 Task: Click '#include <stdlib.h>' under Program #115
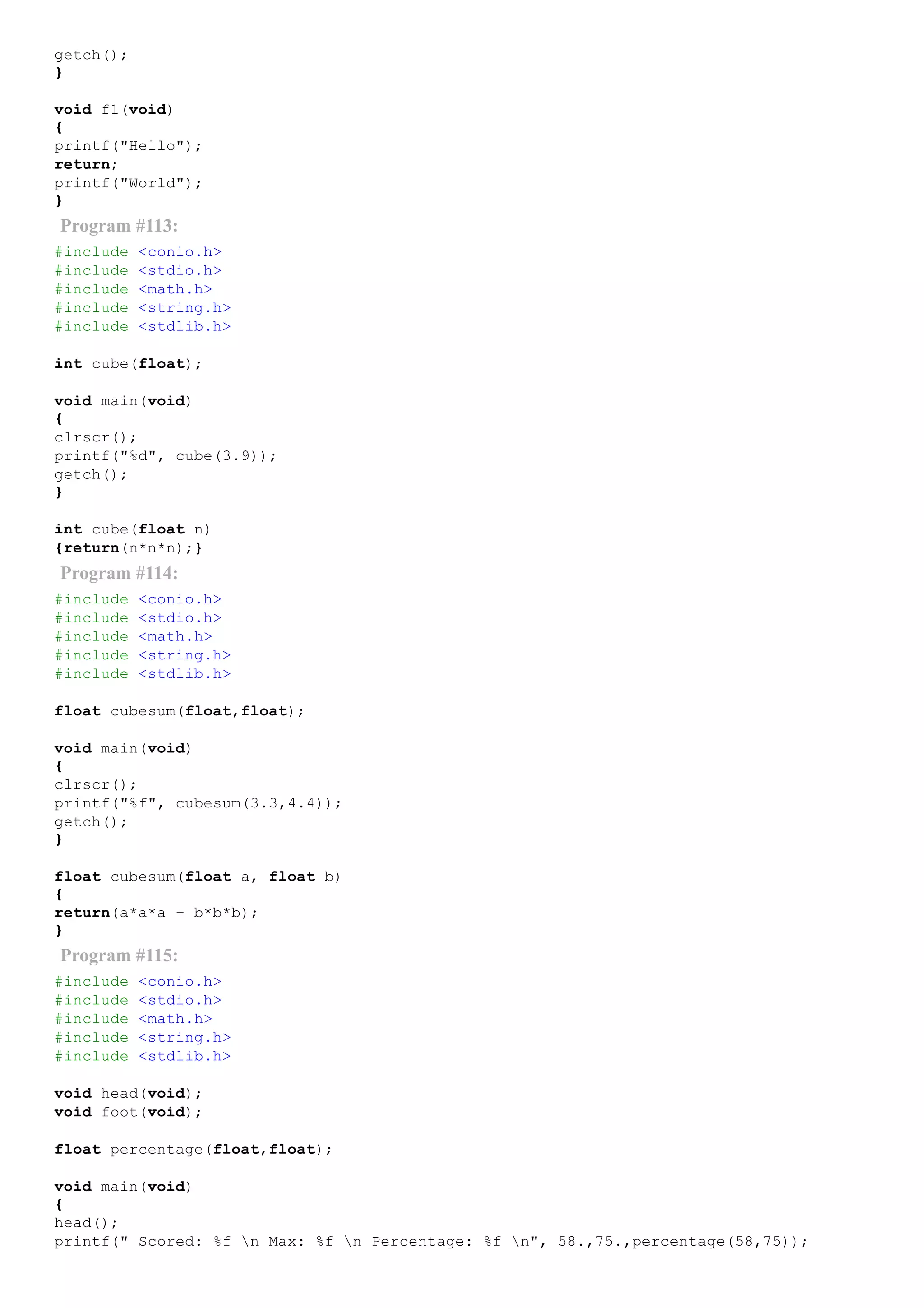(142, 1057)
